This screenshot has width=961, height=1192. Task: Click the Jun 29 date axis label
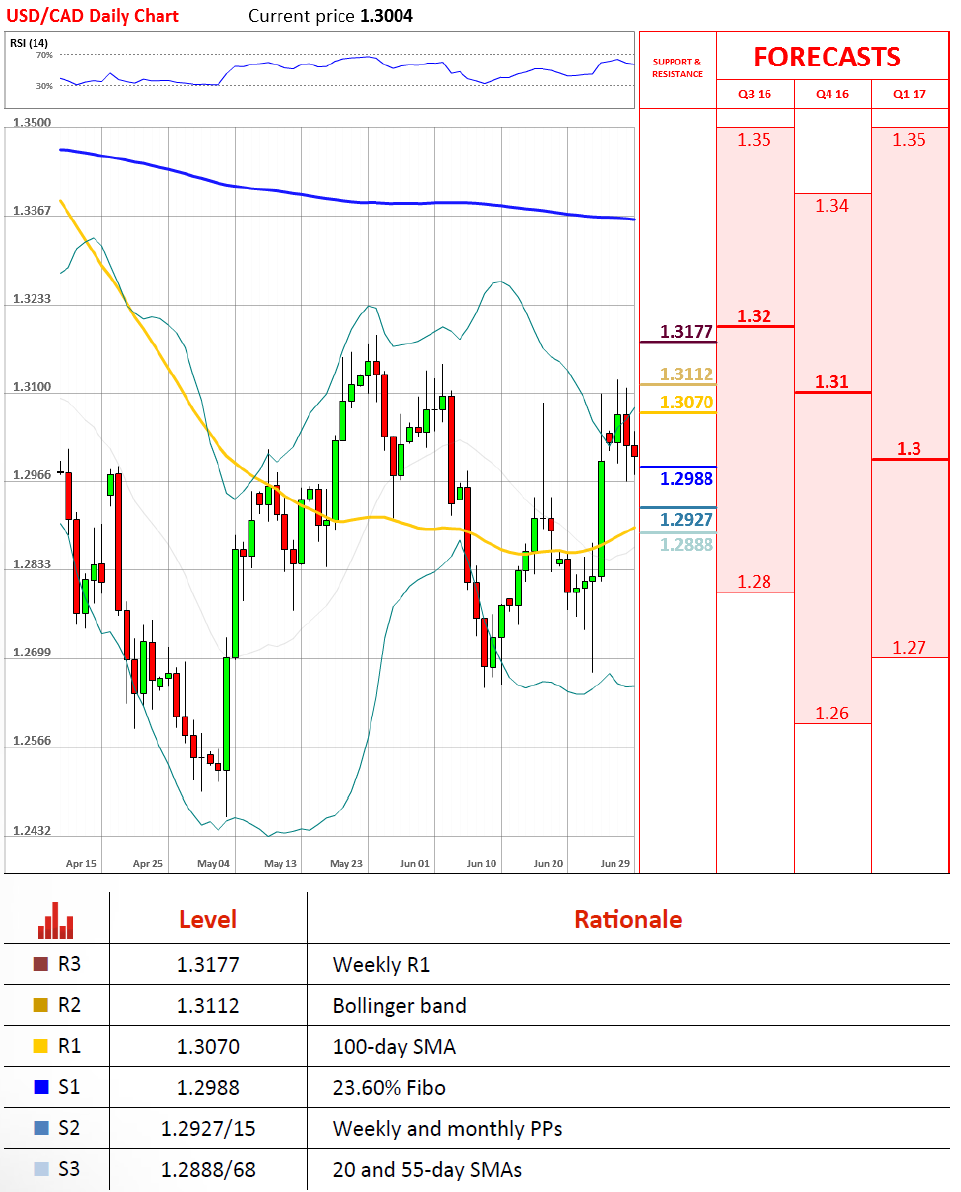point(615,864)
